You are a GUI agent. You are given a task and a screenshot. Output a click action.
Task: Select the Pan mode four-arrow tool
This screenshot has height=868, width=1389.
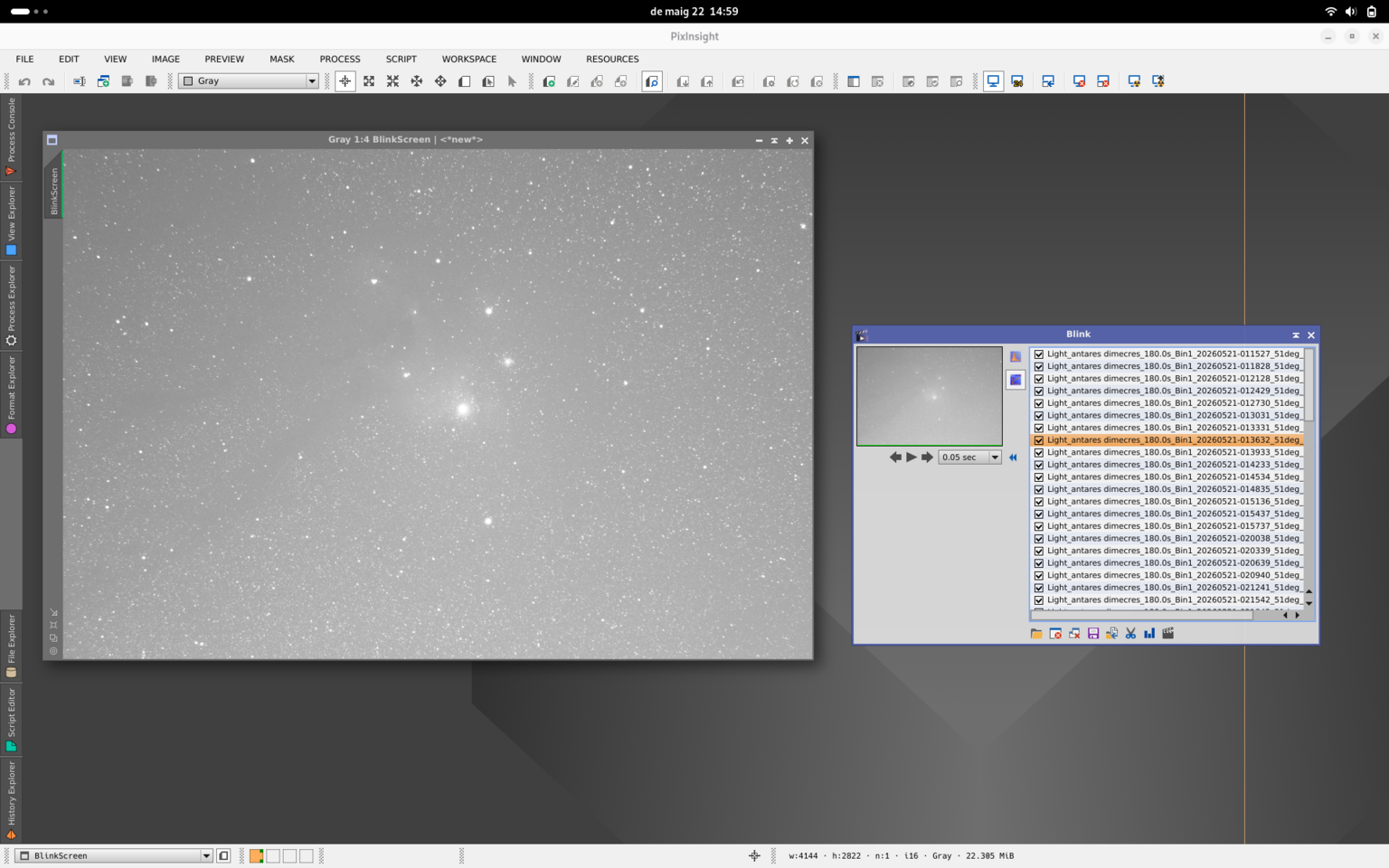[440, 81]
